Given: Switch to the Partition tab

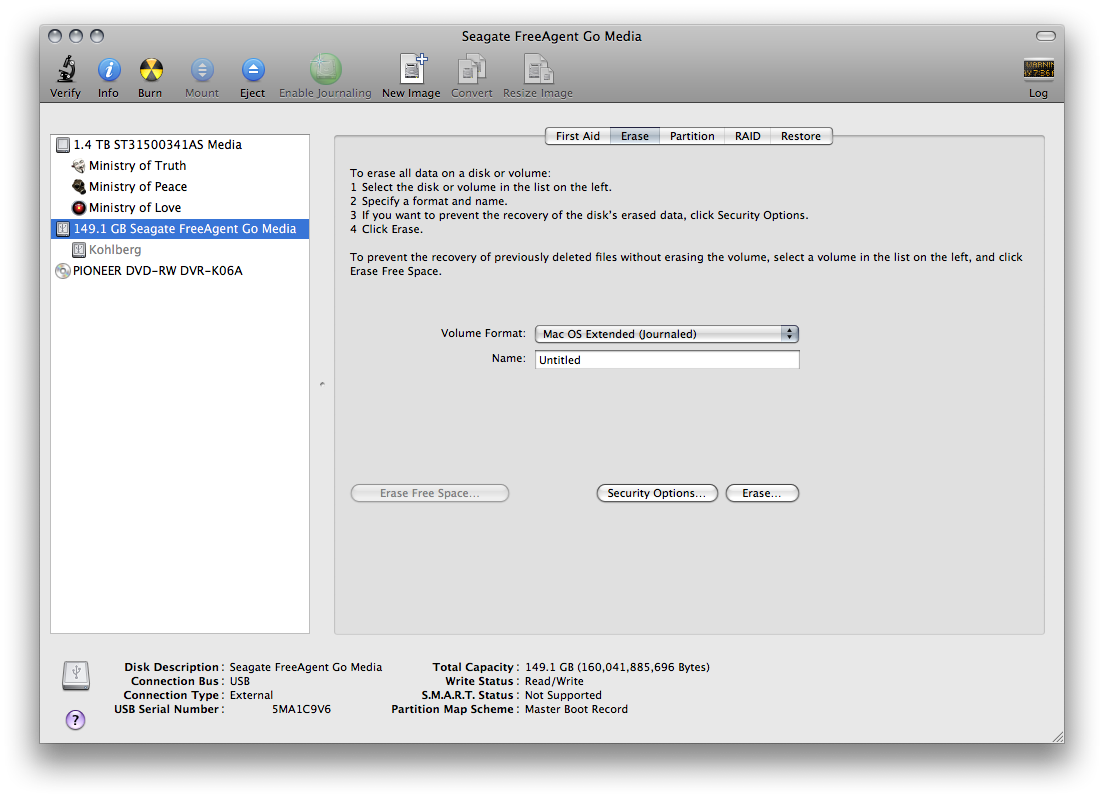Looking at the screenshot, I should [691, 136].
